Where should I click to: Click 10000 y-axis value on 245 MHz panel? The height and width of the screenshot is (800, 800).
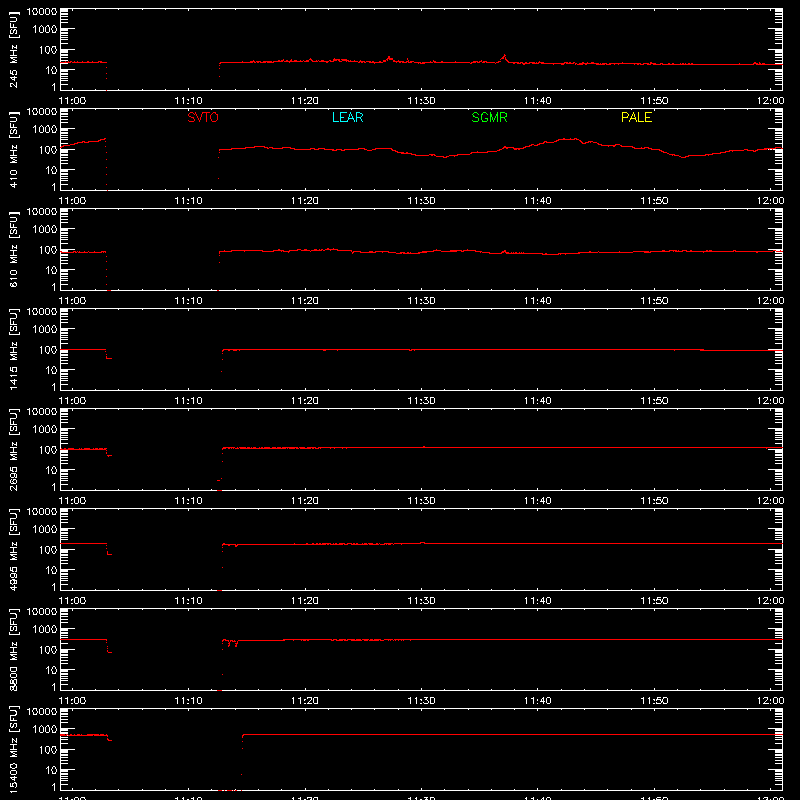[42, 12]
